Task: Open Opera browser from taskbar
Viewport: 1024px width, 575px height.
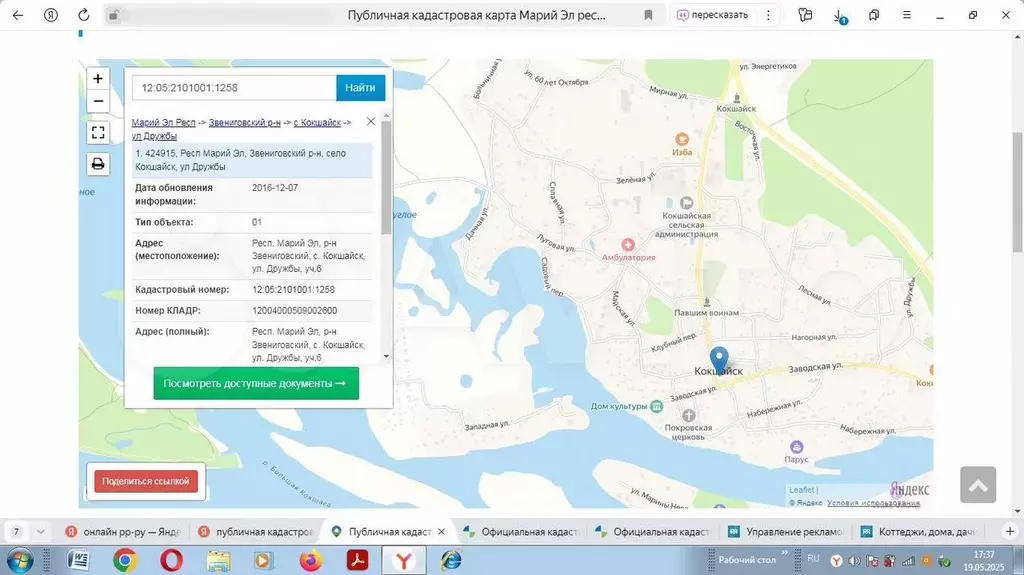Action: pos(171,561)
